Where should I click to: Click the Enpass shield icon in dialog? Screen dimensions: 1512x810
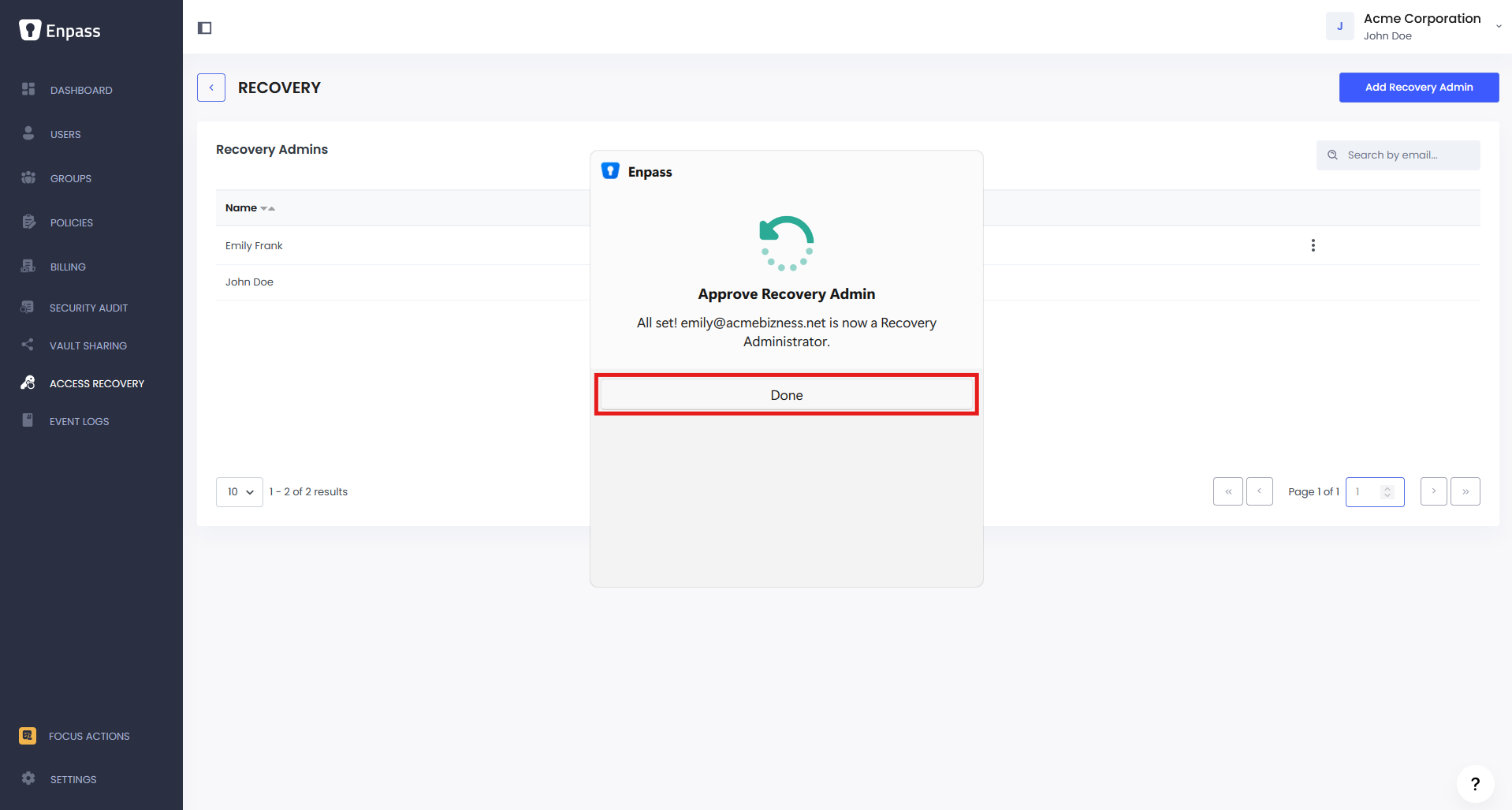tap(610, 171)
